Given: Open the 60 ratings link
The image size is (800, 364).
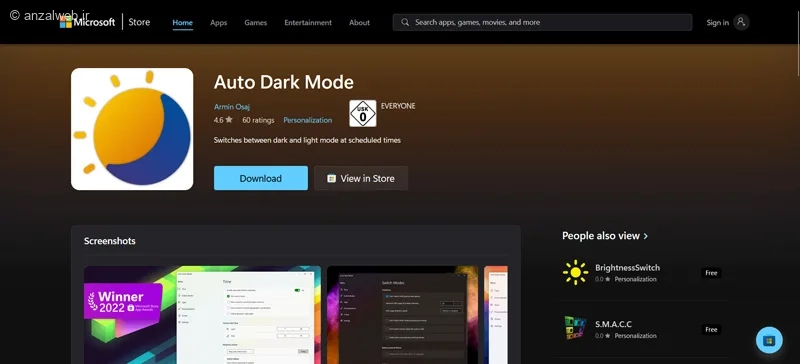Looking at the screenshot, I should coord(258,120).
